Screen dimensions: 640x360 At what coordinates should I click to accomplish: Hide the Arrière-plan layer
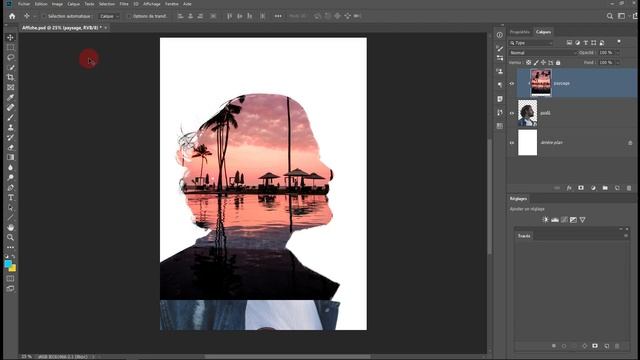click(512, 143)
